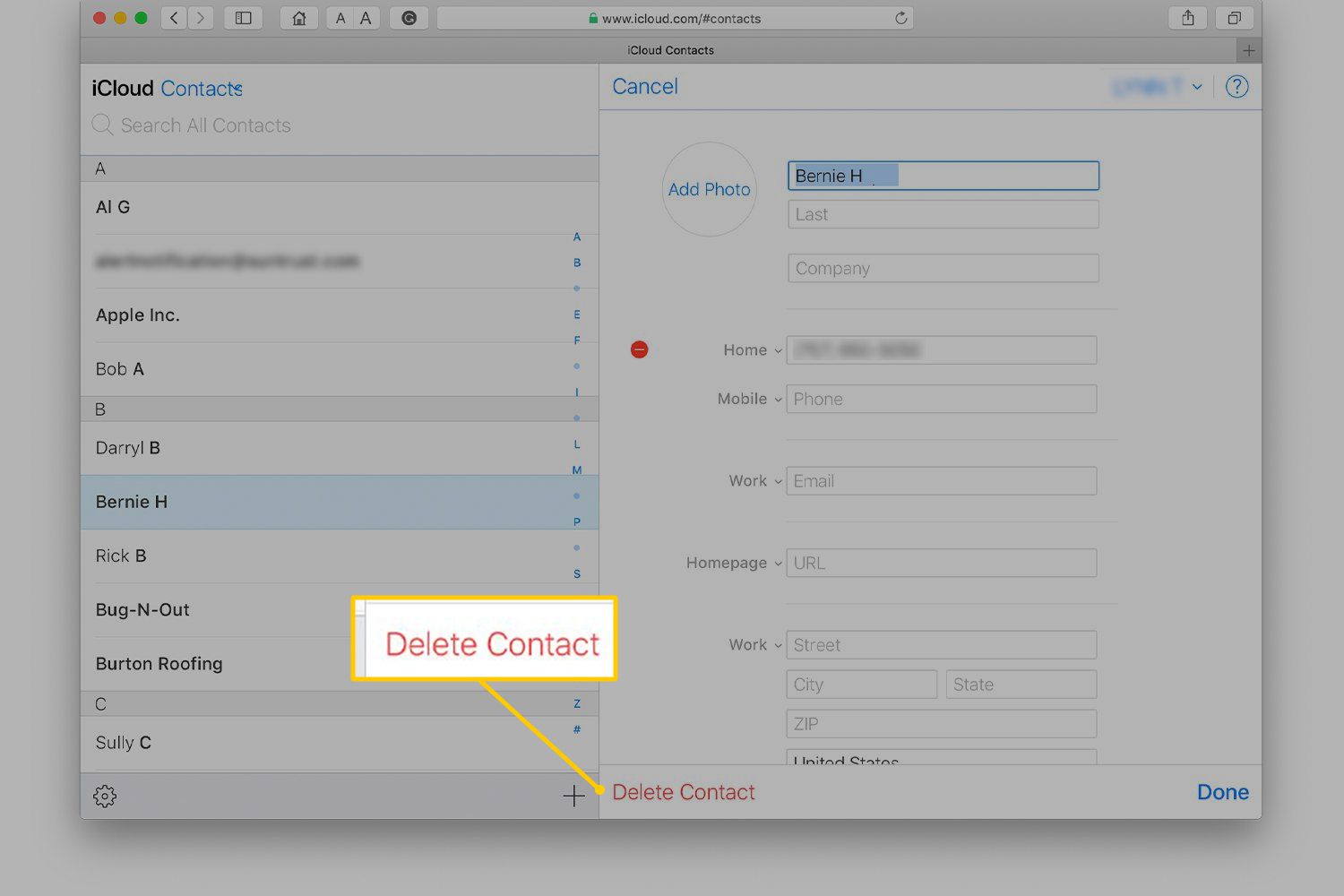Click the Search All Contacts field
This screenshot has width=1344, height=896.
340,125
